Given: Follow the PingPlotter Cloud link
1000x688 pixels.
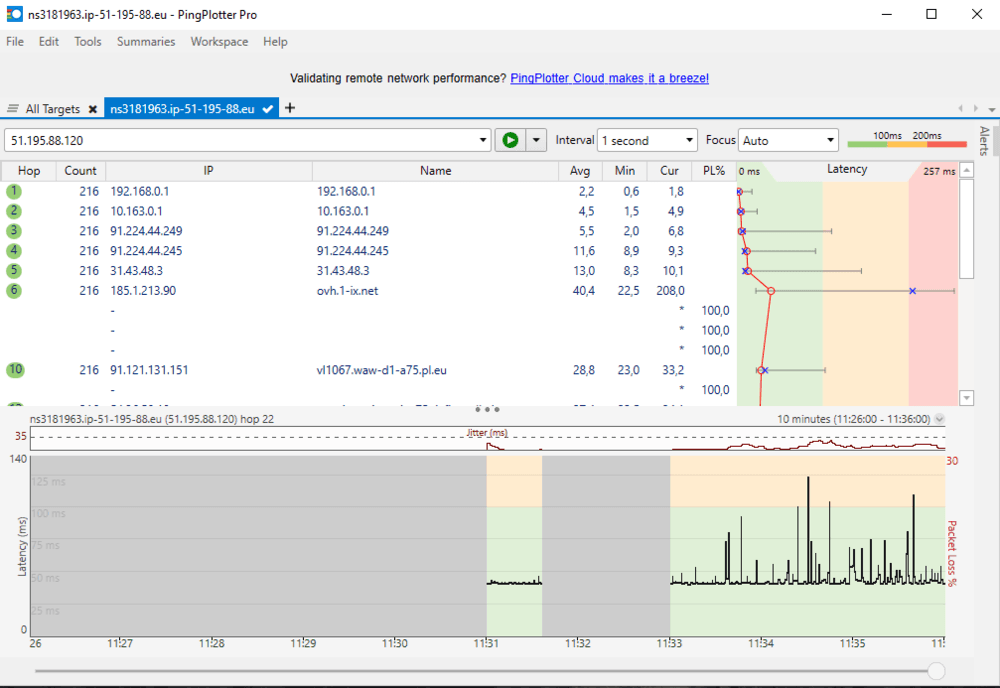Looking at the screenshot, I should (x=609, y=78).
